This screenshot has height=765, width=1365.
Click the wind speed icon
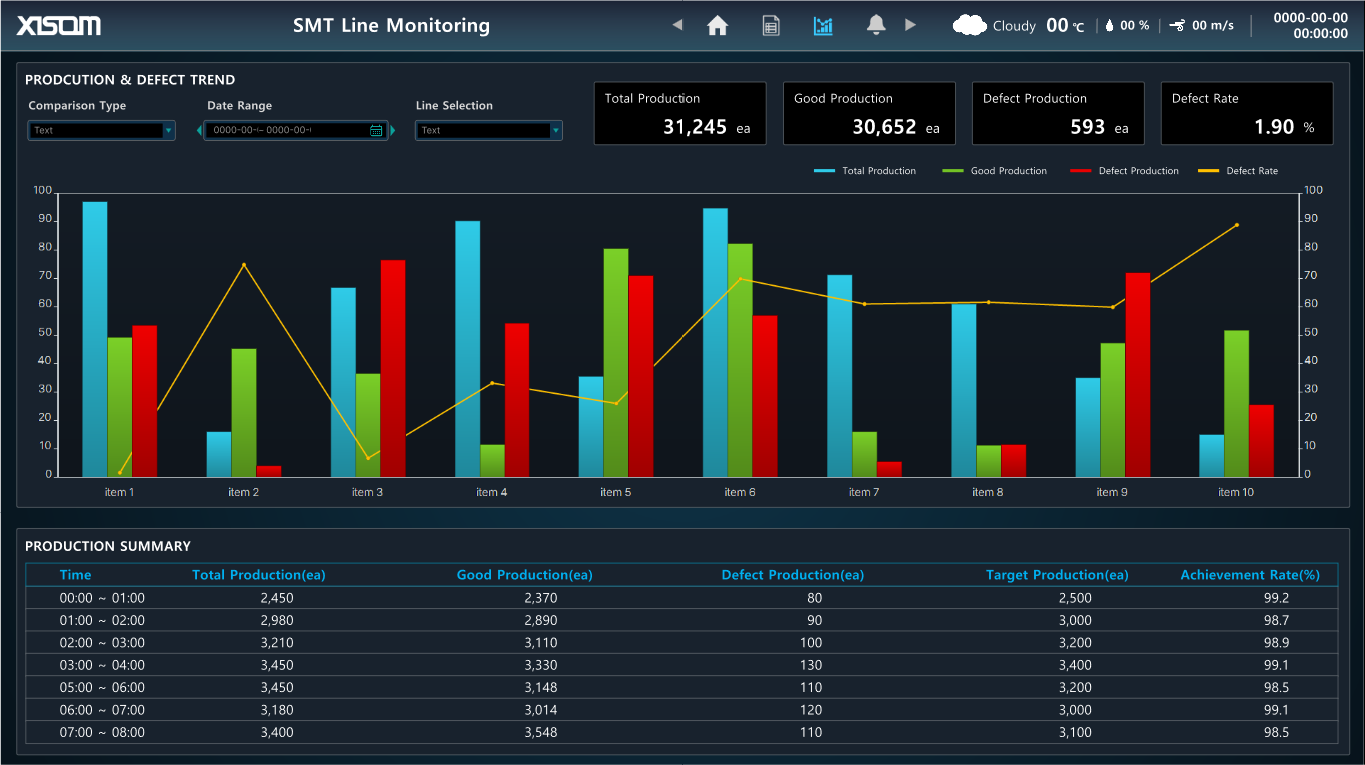click(x=1177, y=26)
